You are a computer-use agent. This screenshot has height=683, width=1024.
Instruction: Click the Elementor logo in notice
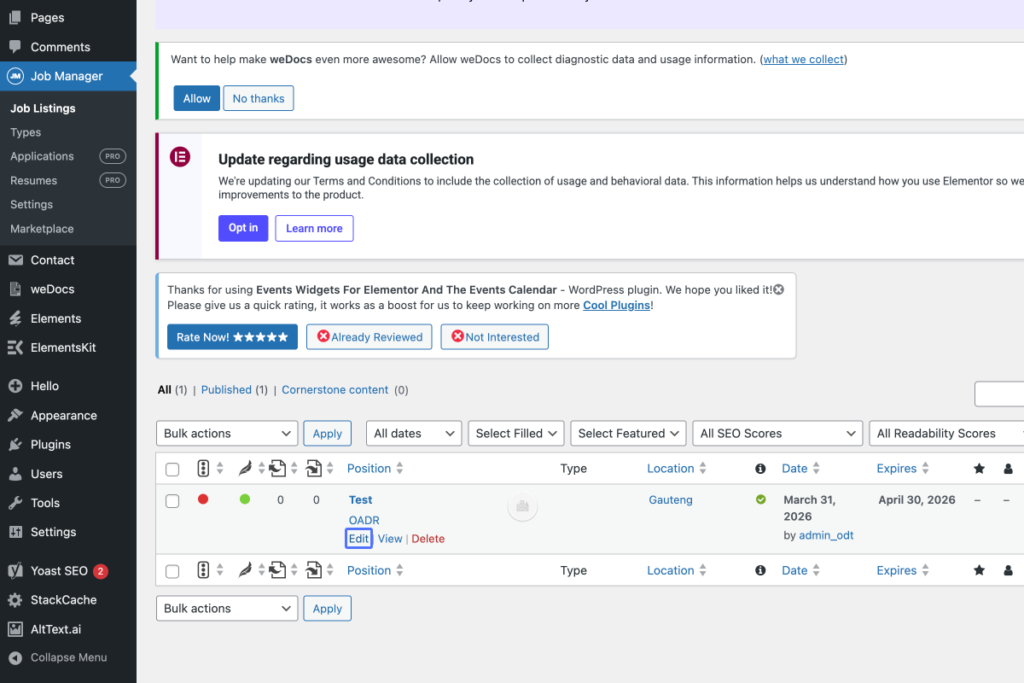180,157
